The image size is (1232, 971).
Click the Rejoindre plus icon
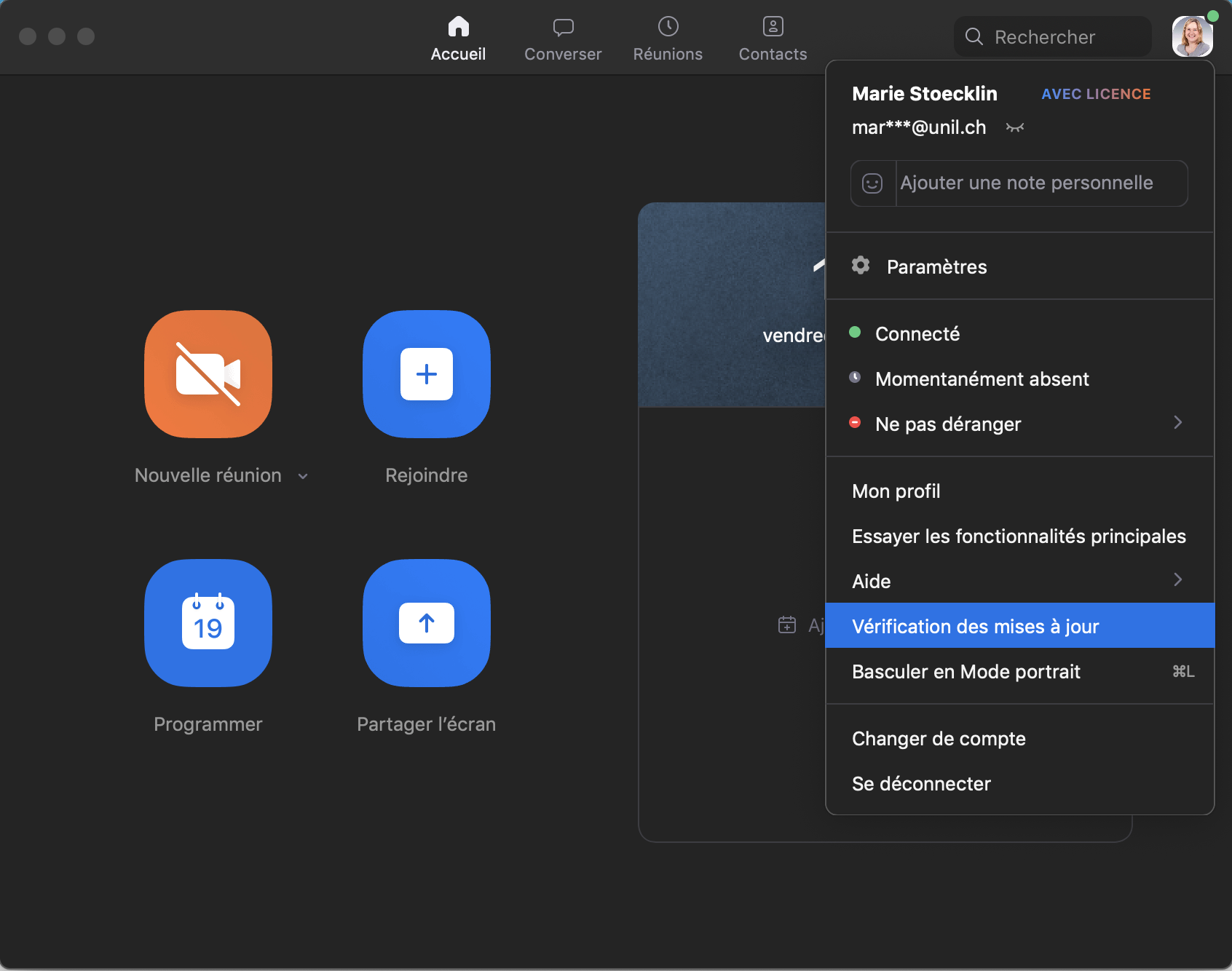click(x=427, y=374)
